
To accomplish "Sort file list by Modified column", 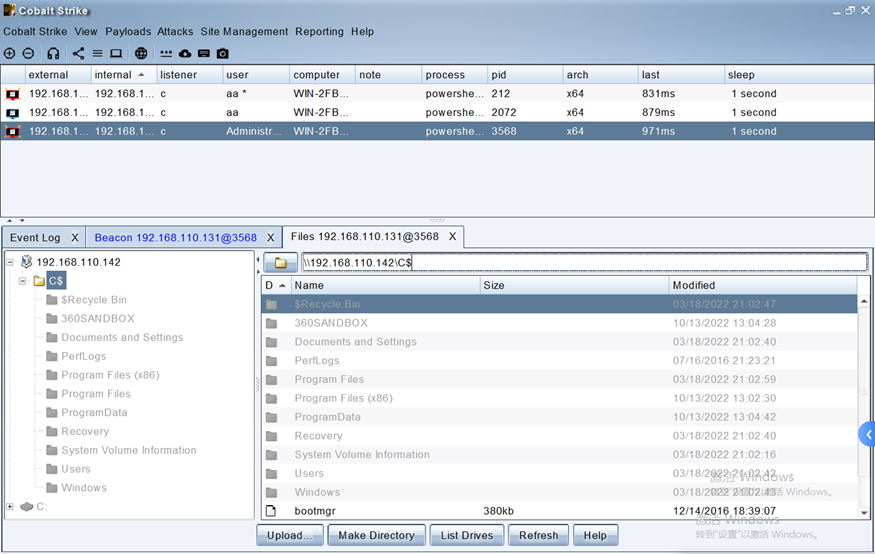I will tap(763, 285).
